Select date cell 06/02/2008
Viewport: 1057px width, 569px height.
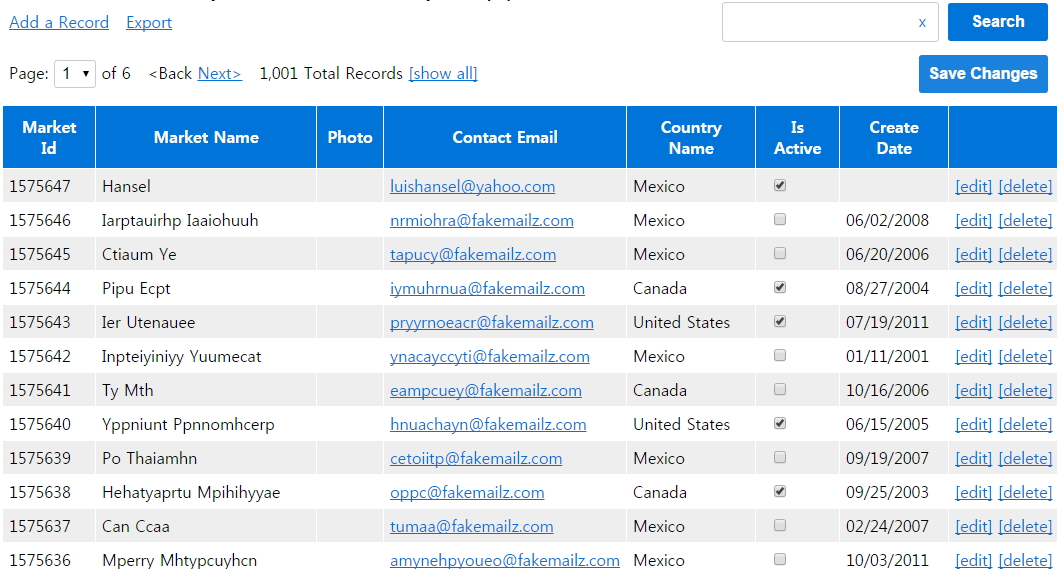pyautogui.click(x=894, y=220)
